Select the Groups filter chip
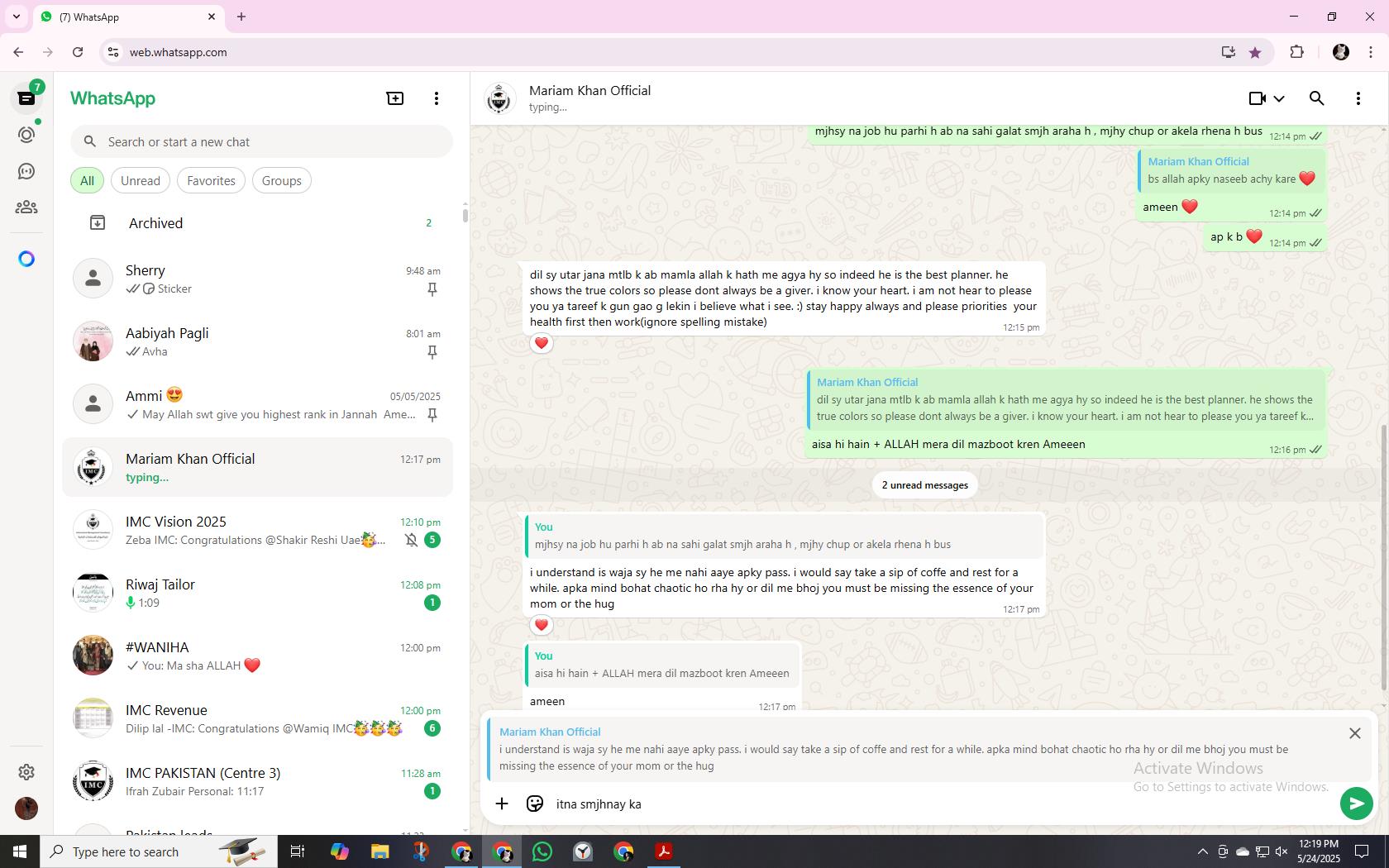This screenshot has height=868, width=1389. [282, 180]
